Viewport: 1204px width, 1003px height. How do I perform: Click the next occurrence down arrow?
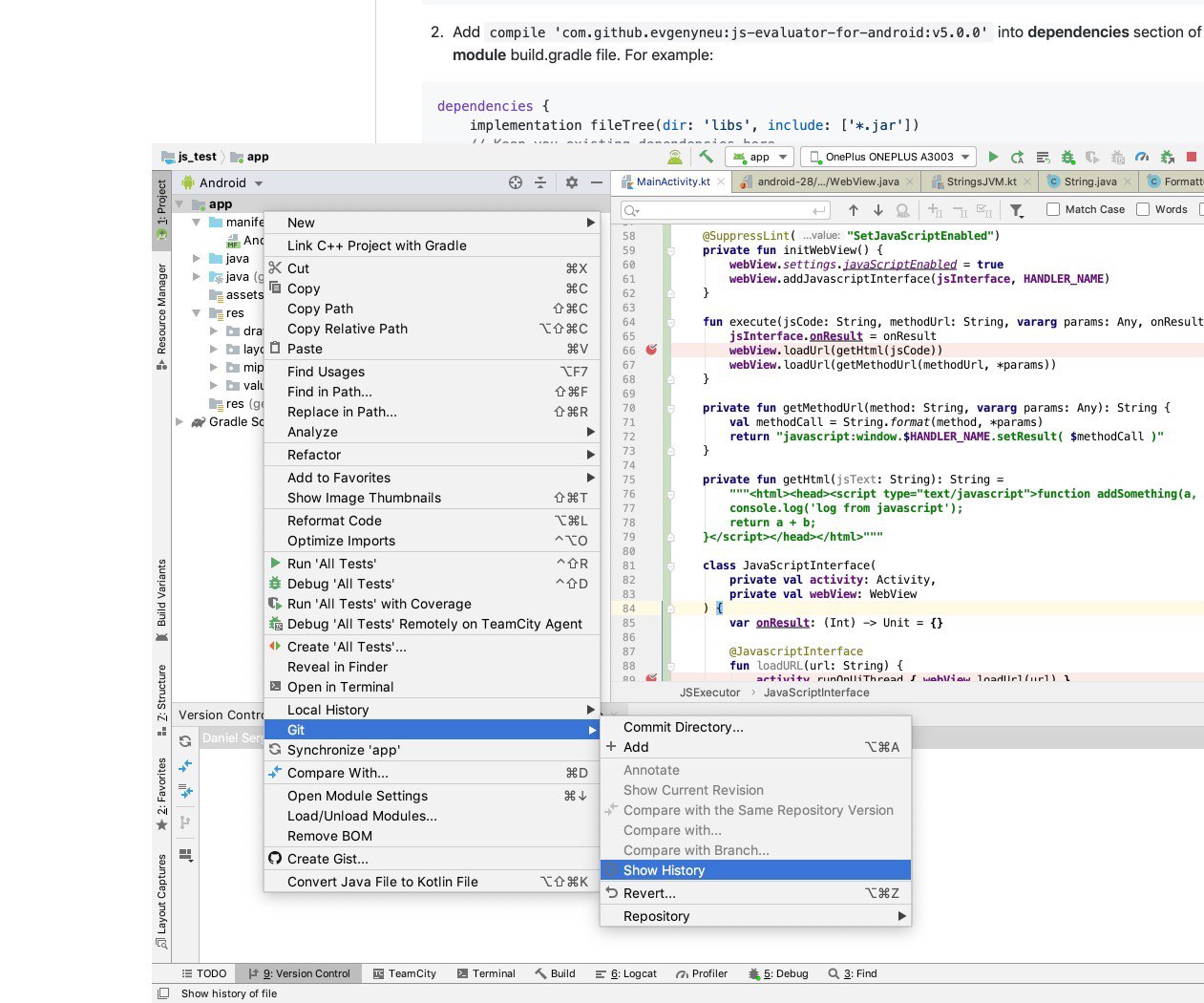point(878,210)
